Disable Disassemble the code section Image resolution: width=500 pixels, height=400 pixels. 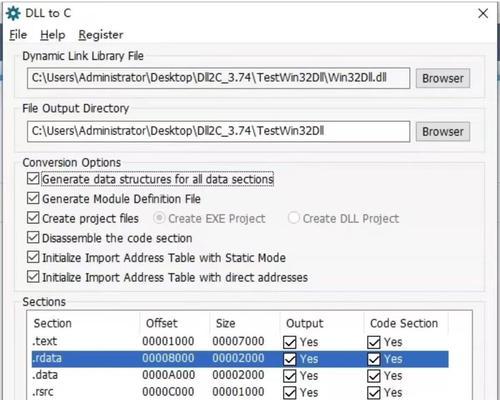tap(33, 238)
